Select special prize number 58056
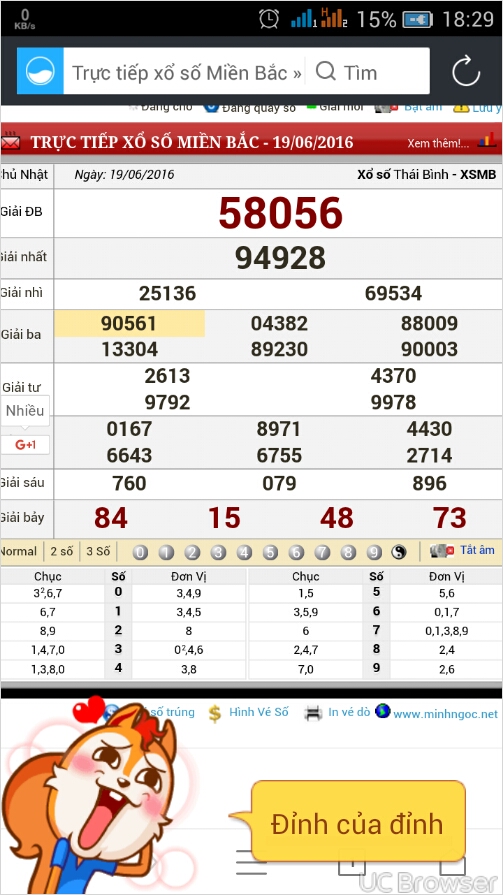Viewport: 503px width, 895px height. tap(280, 213)
